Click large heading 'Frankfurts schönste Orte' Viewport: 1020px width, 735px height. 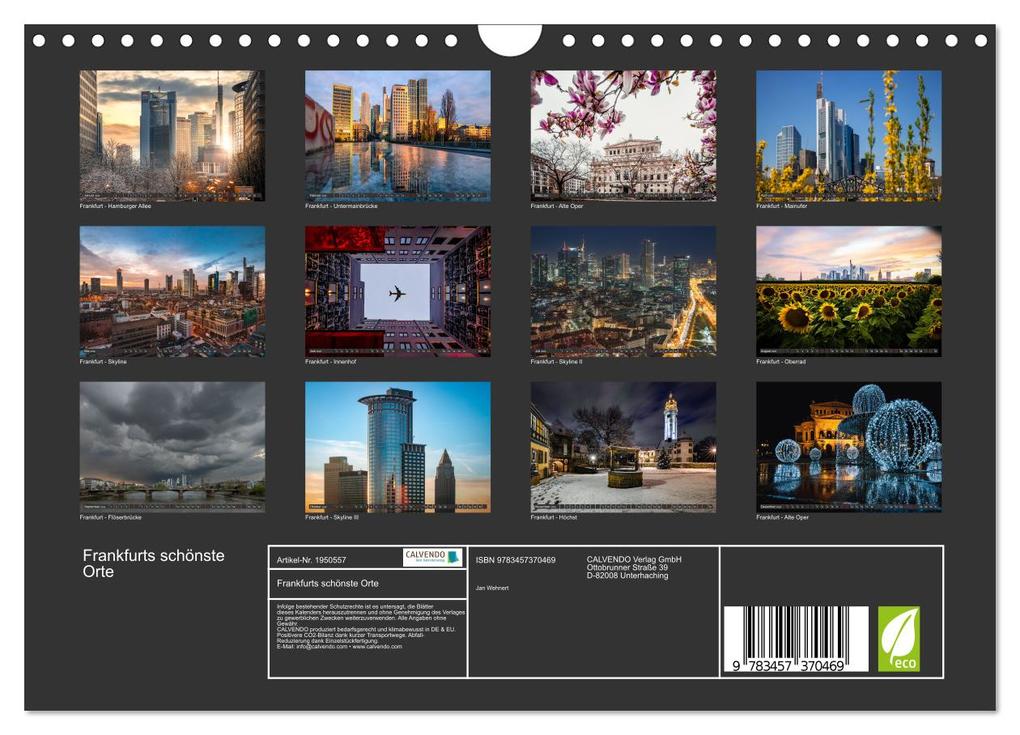(x=154, y=563)
